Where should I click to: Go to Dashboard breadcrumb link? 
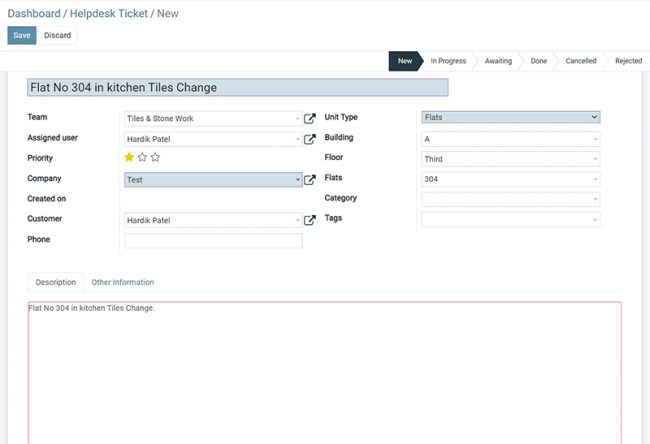click(35, 12)
